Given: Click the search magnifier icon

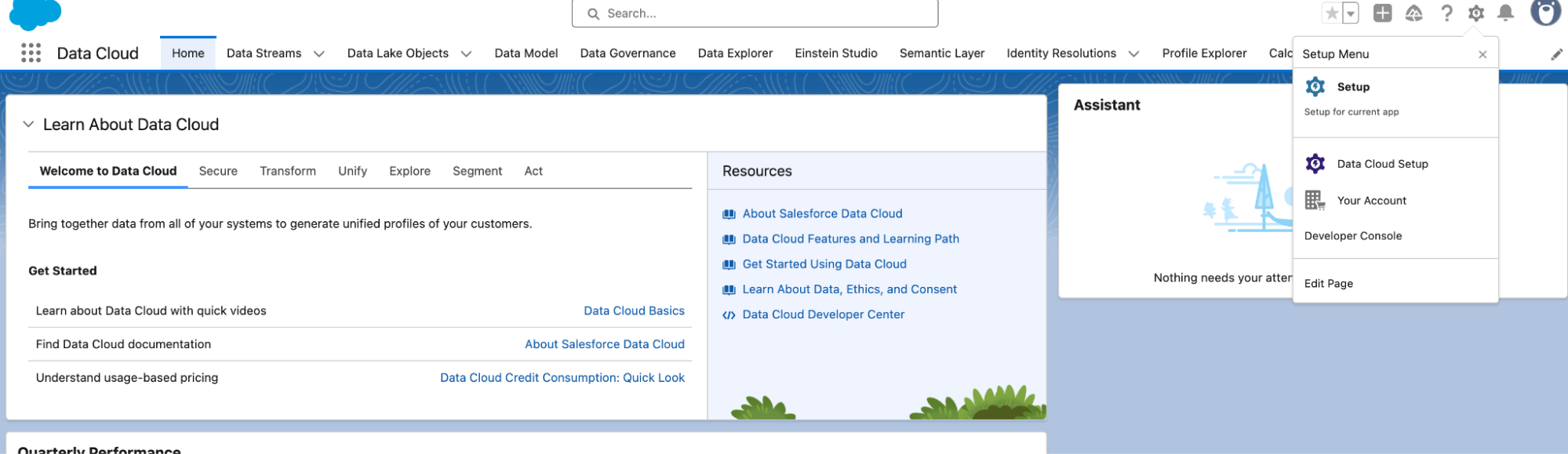Looking at the screenshot, I should click(x=594, y=13).
